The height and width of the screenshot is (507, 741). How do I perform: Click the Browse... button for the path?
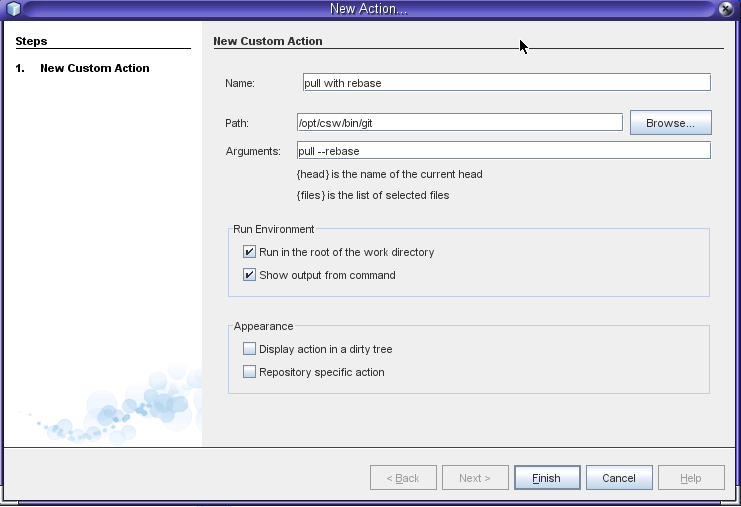[x=670, y=123]
